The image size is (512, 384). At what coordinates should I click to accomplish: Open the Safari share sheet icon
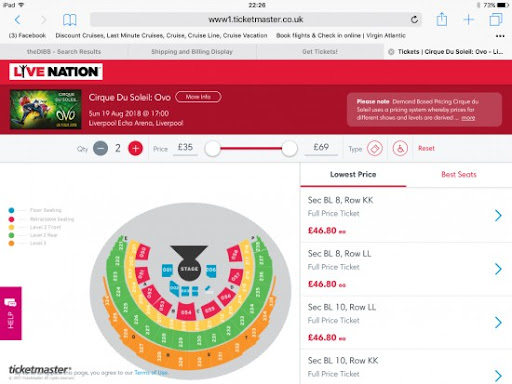click(442, 19)
